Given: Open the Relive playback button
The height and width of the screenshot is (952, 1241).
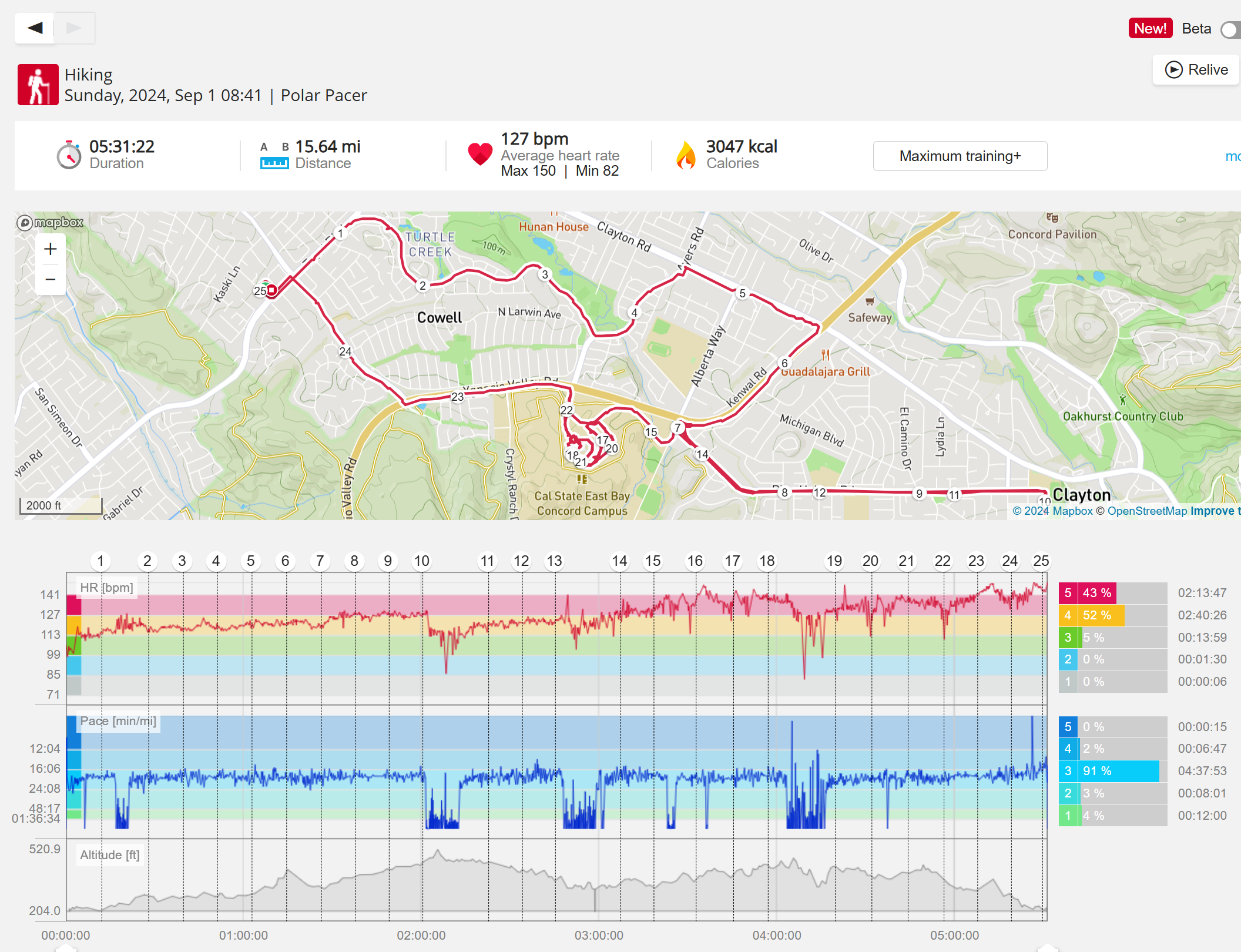Looking at the screenshot, I should 1196,70.
